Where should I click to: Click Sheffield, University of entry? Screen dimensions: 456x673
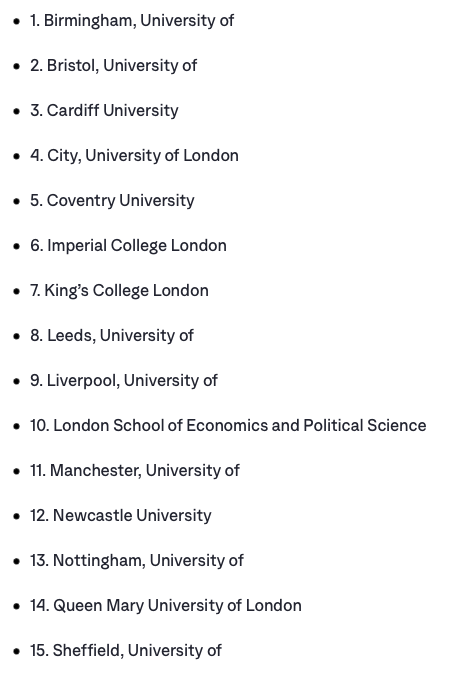click(x=126, y=651)
